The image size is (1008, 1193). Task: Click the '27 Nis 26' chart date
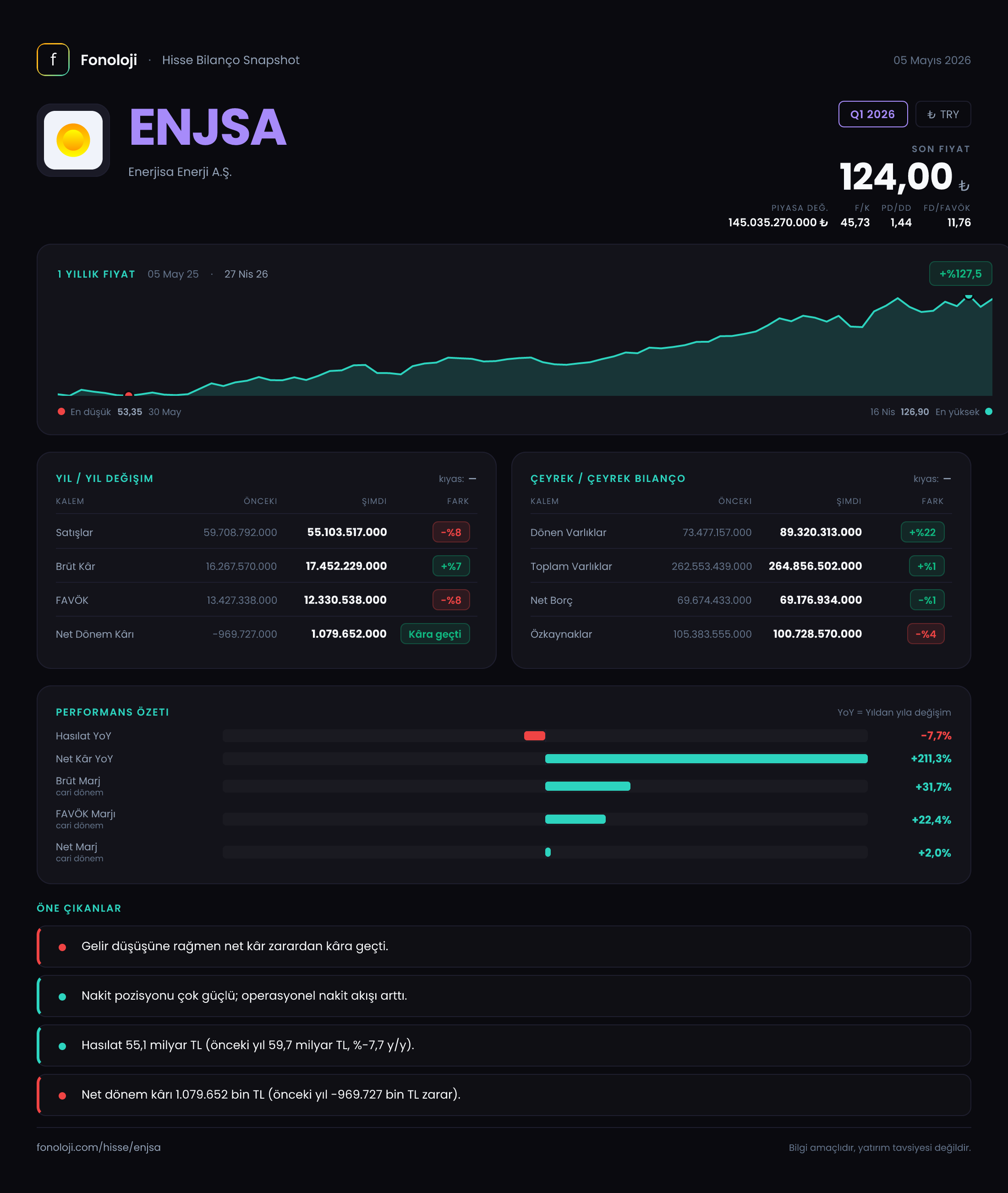tap(246, 274)
